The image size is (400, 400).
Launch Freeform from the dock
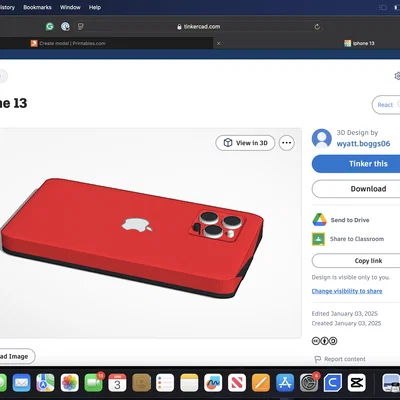point(213,382)
